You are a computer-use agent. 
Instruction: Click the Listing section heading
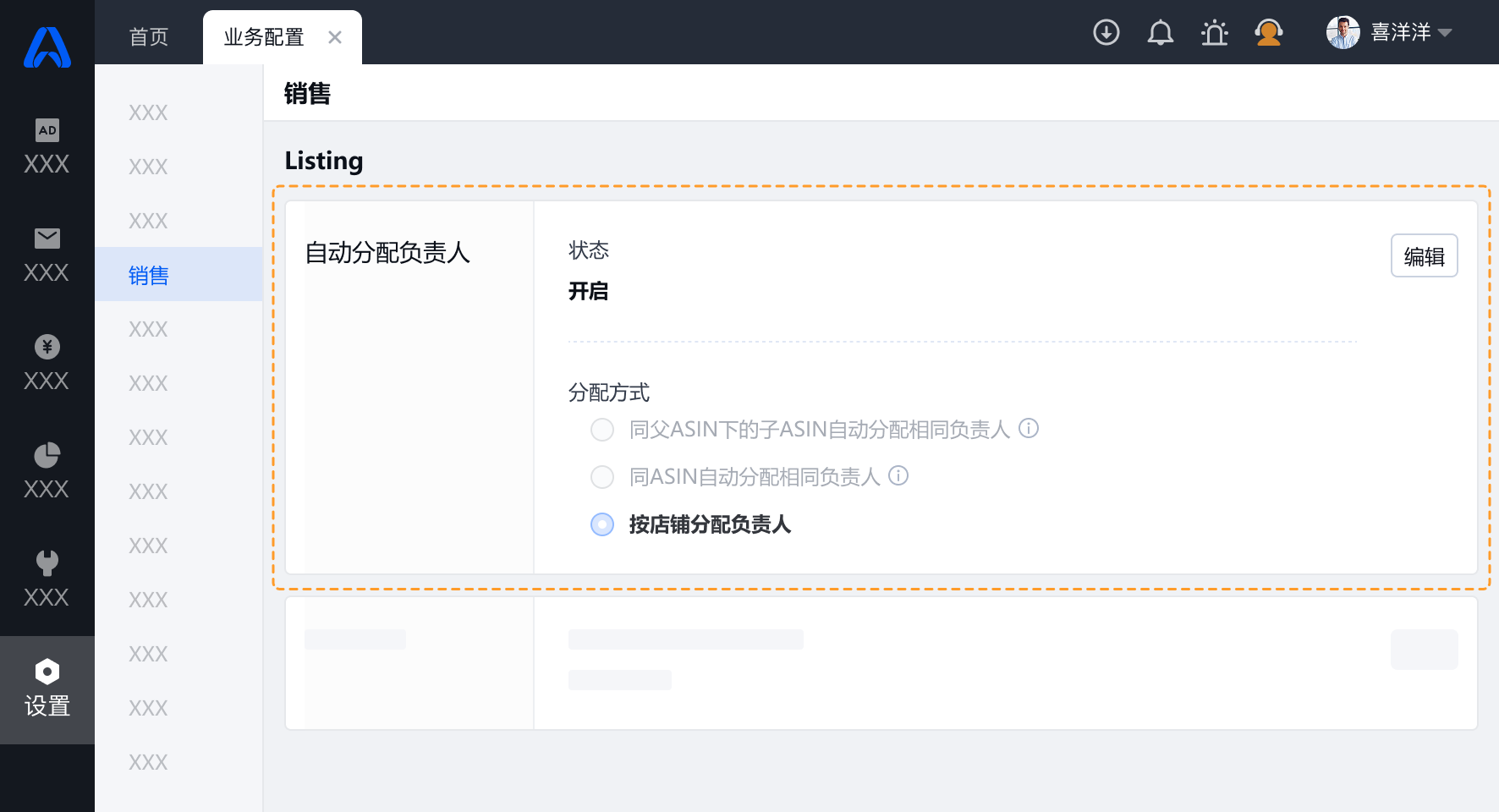(324, 161)
